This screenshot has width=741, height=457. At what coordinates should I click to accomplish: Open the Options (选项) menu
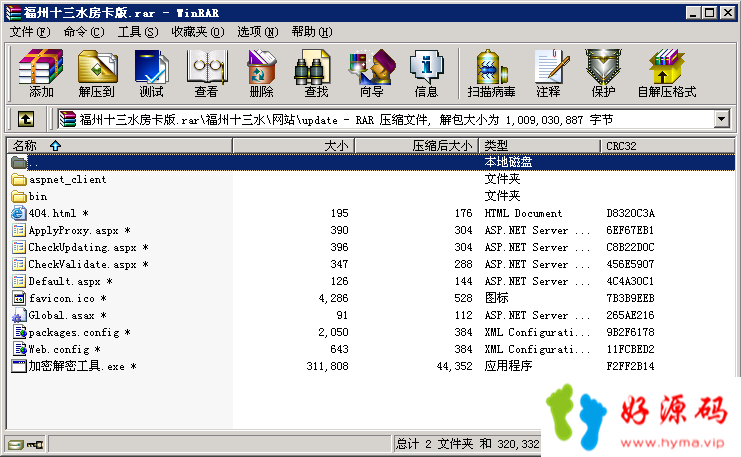click(x=258, y=32)
